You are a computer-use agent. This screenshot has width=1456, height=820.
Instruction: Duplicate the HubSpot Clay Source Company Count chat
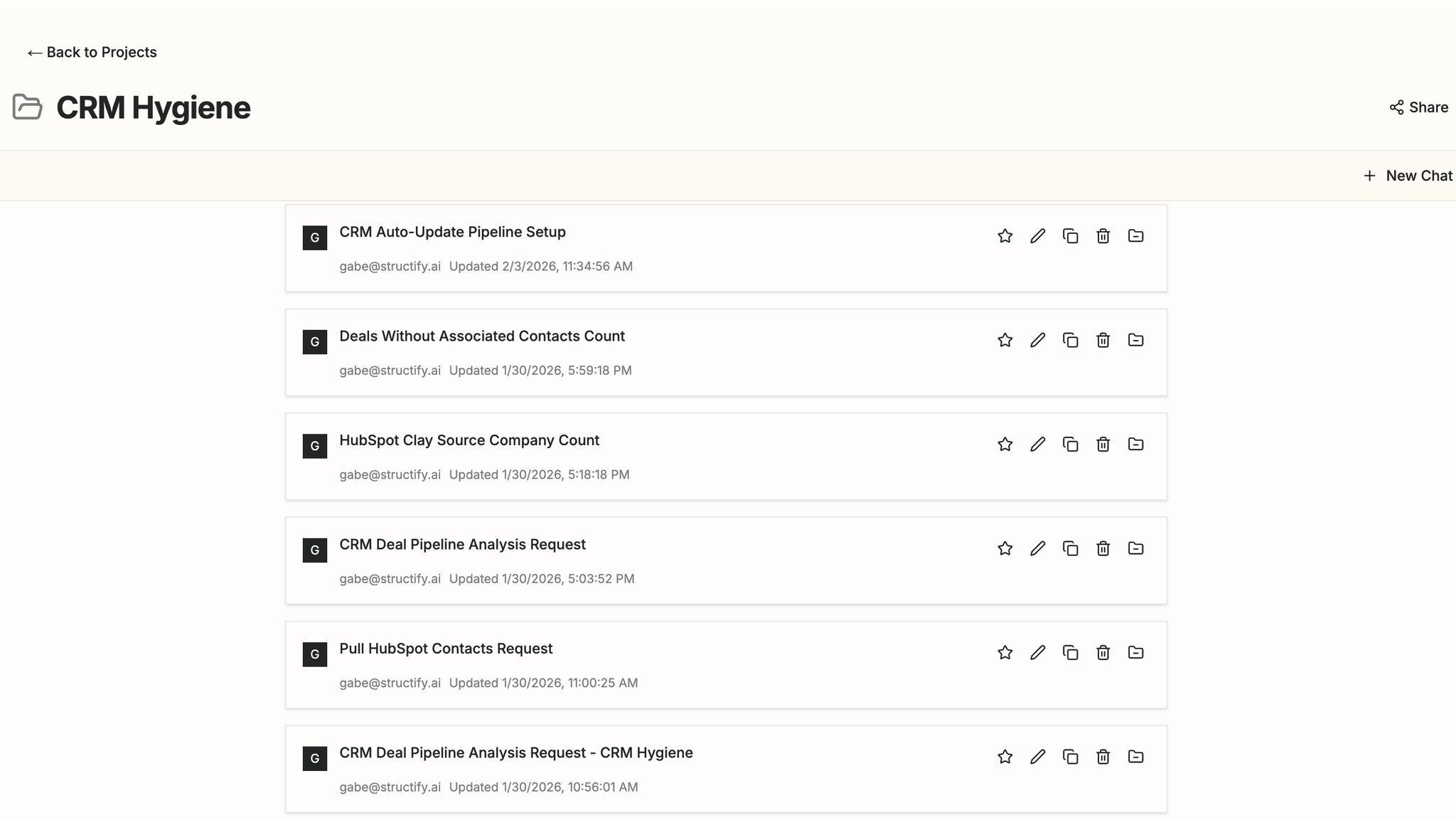pyautogui.click(x=1070, y=444)
